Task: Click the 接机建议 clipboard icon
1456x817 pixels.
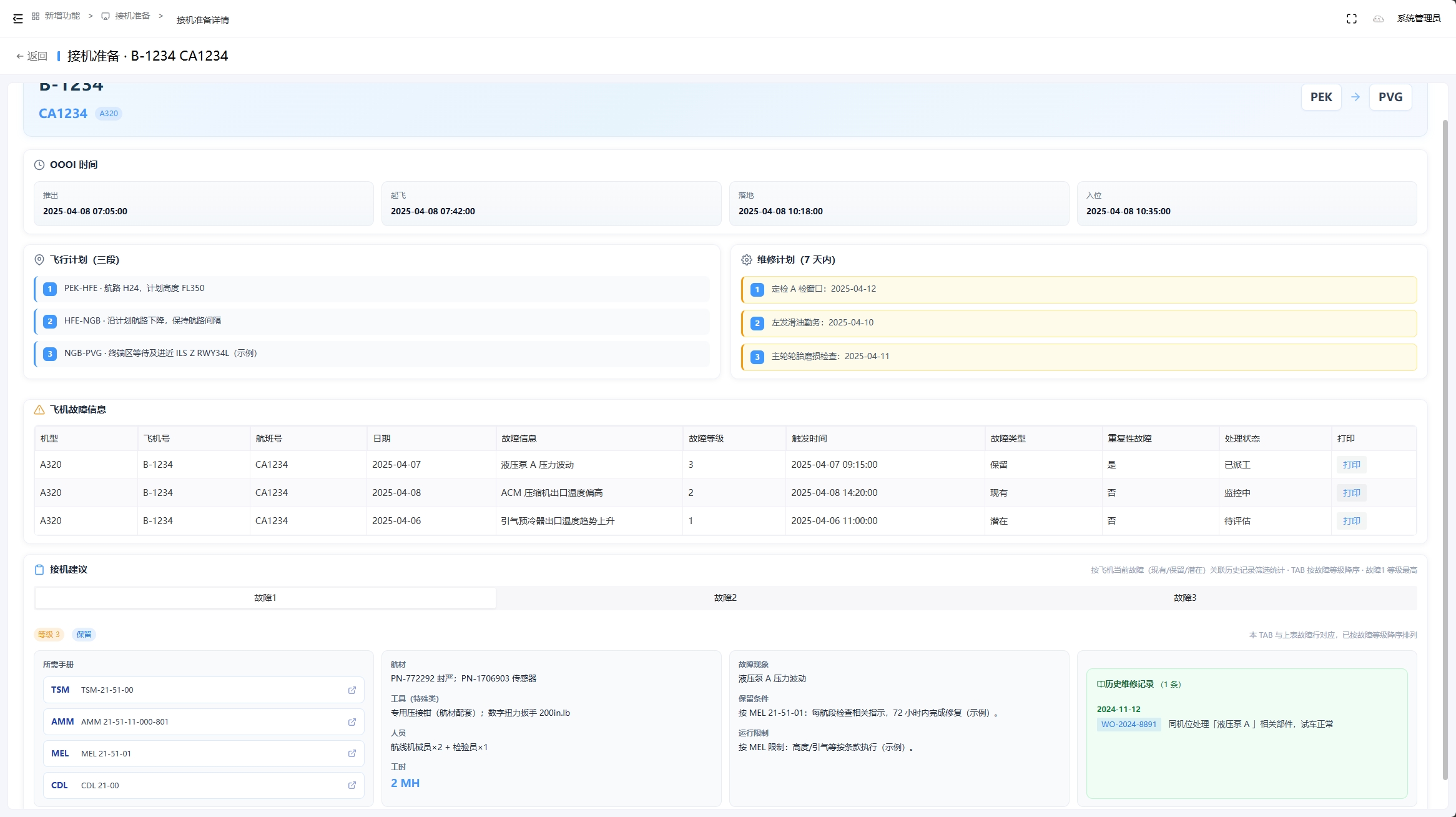Action: coord(39,570)
